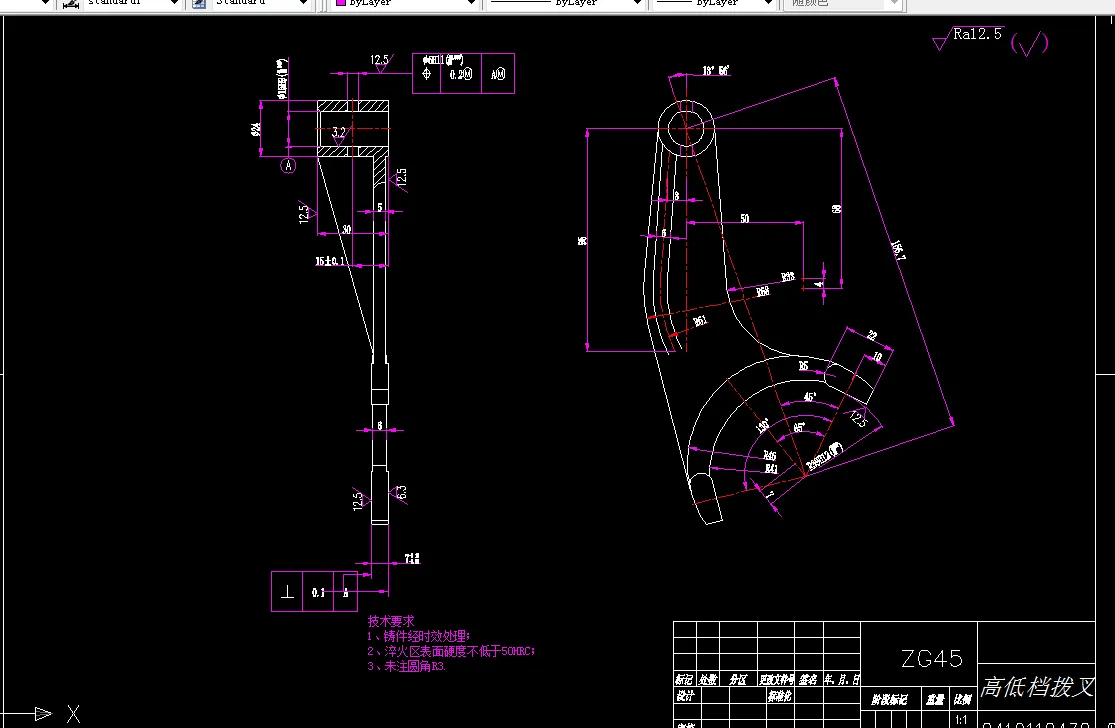Select the 年.月.日 title block cell

click(x=842, y=680)
